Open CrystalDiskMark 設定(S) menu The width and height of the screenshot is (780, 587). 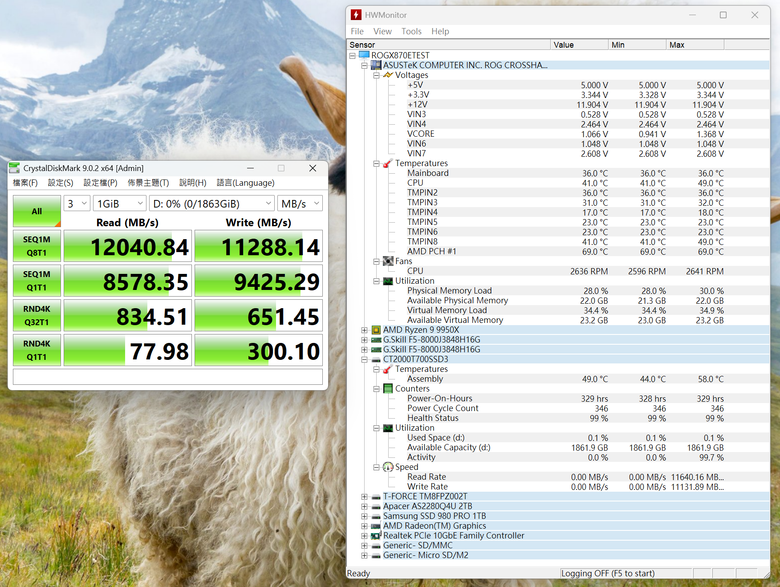pos(60,183)
